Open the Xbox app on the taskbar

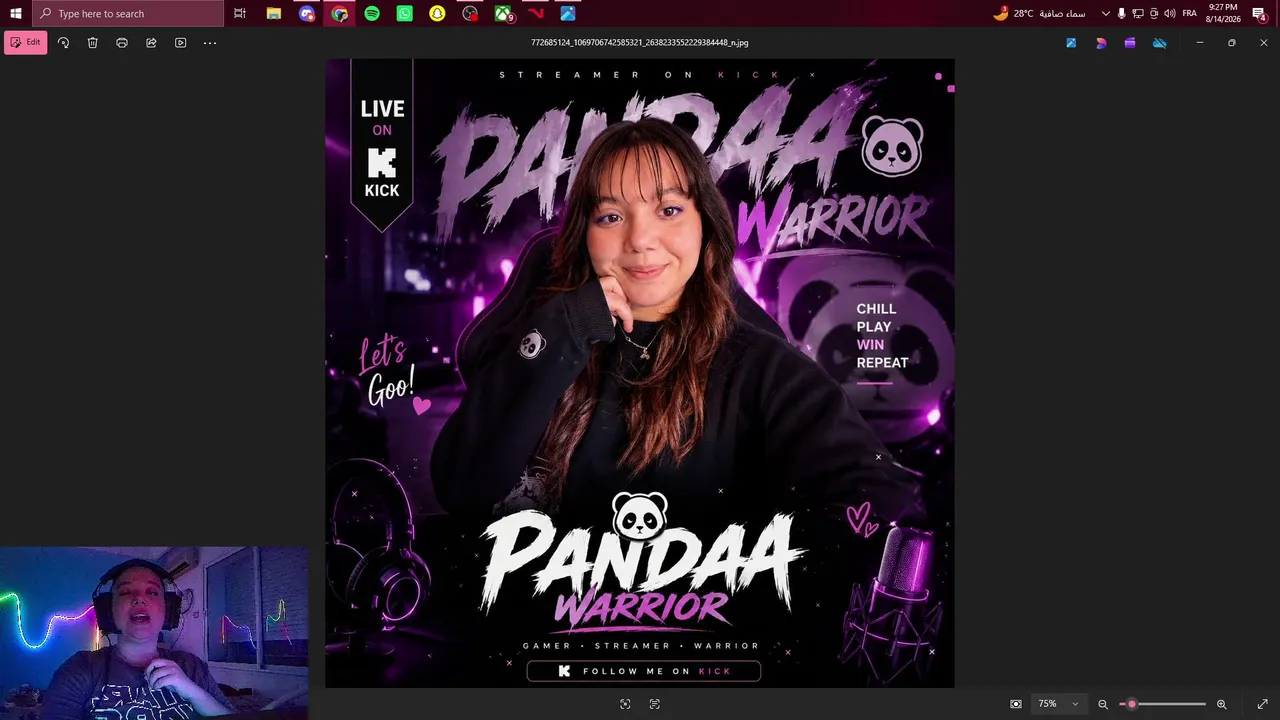pyautogui.click(x=503, y=13)
